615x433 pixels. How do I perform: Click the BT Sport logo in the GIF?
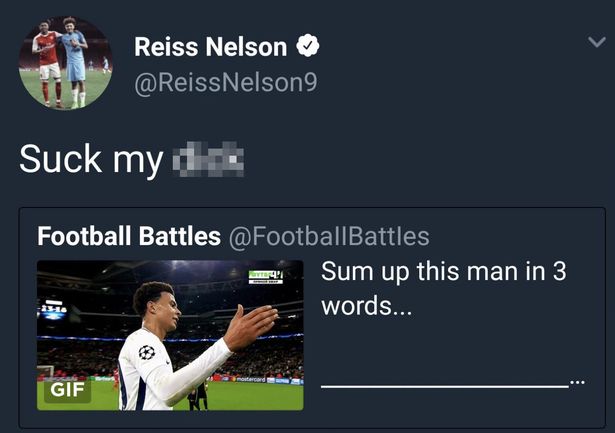coord(266,276)
